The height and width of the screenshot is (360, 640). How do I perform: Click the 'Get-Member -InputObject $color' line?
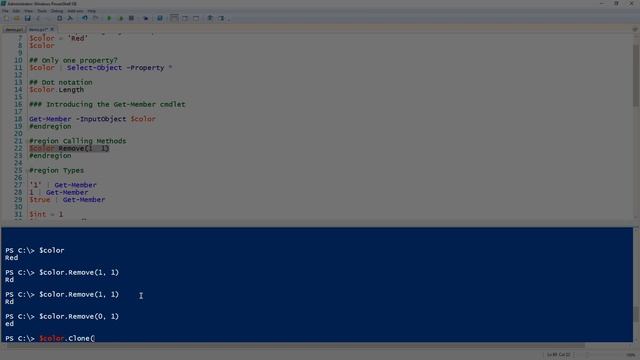[x=92, y=119]
